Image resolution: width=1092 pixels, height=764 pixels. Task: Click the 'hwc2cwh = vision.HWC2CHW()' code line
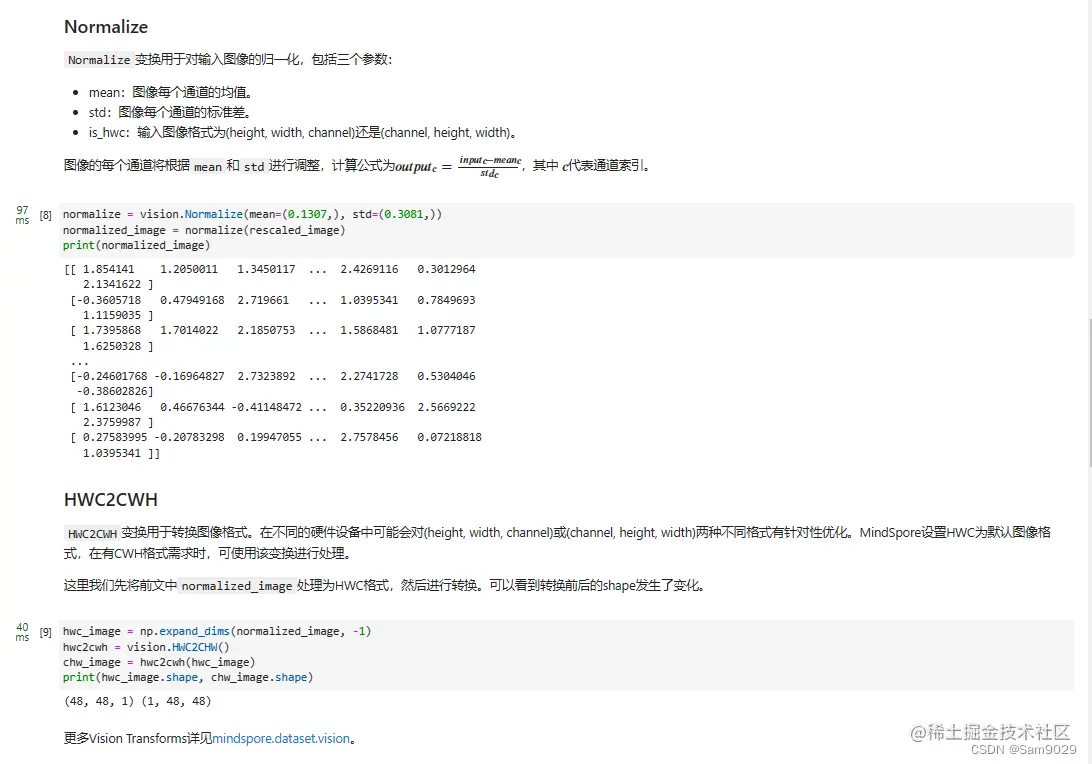(146, 647)
